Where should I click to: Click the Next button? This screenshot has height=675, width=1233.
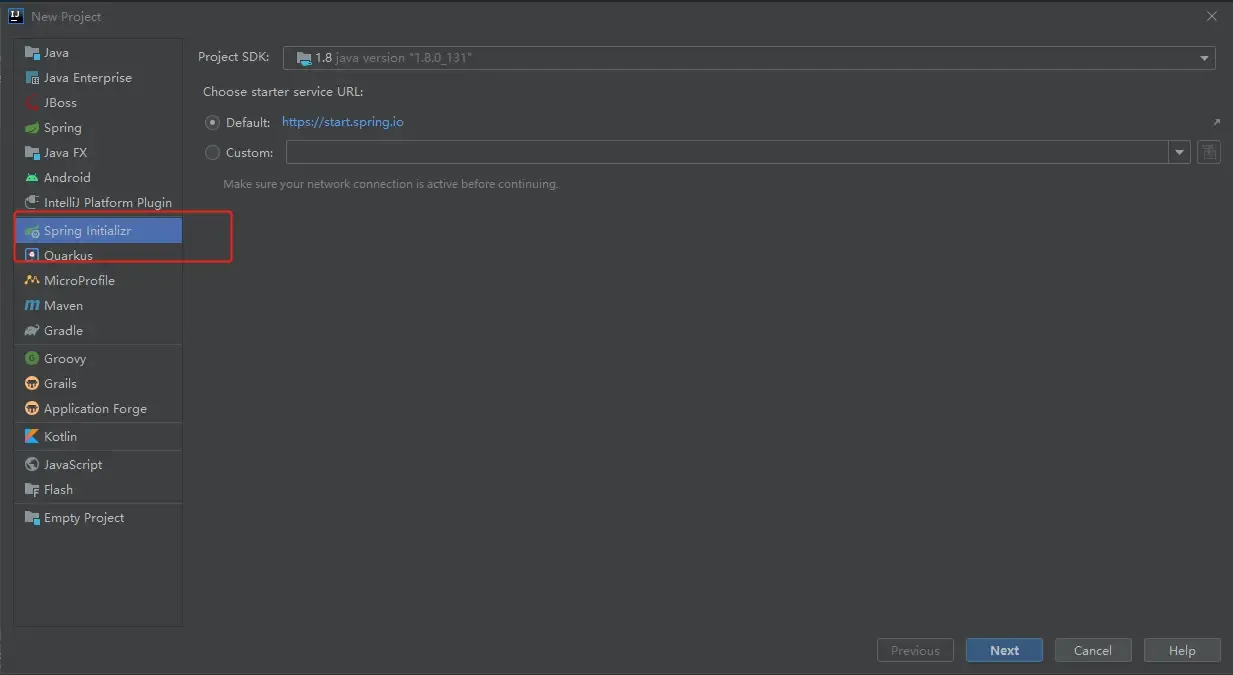click(1004, 649)
